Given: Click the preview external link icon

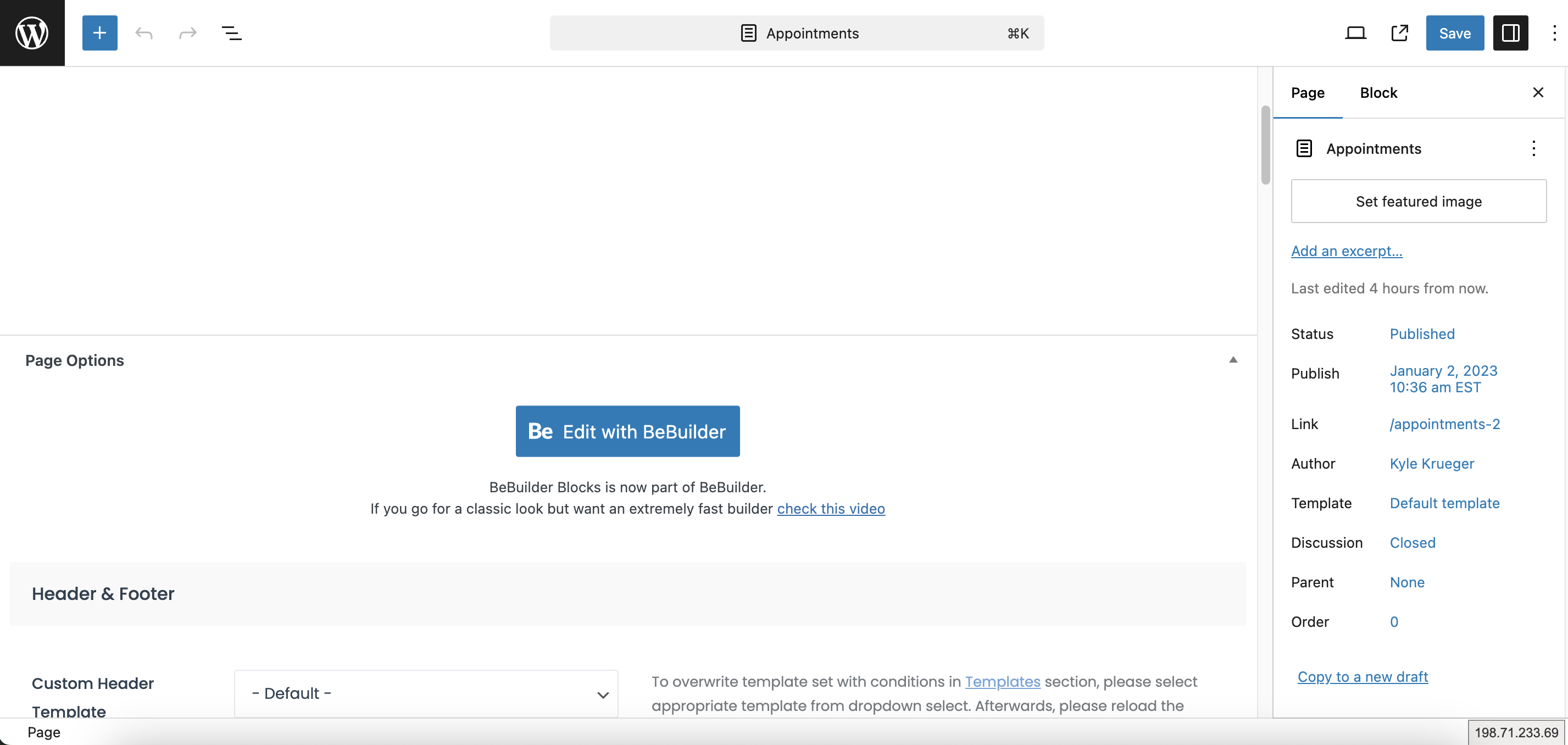Looking at the screenshot, I should (1400, 32).
